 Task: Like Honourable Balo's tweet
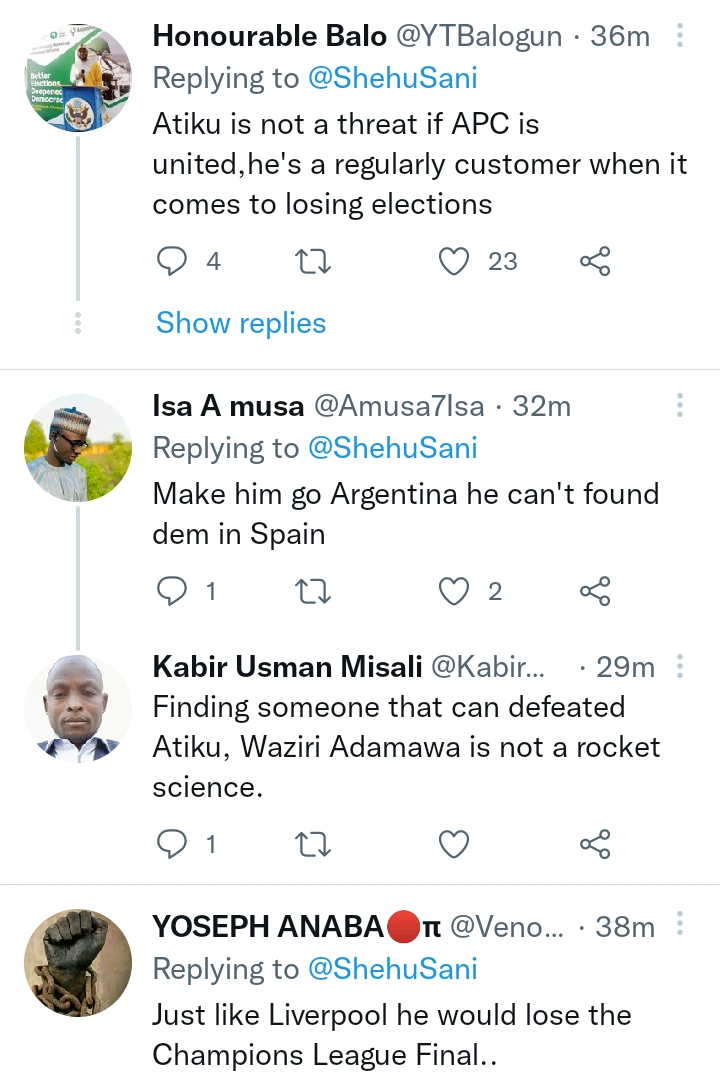coord(455,262)
